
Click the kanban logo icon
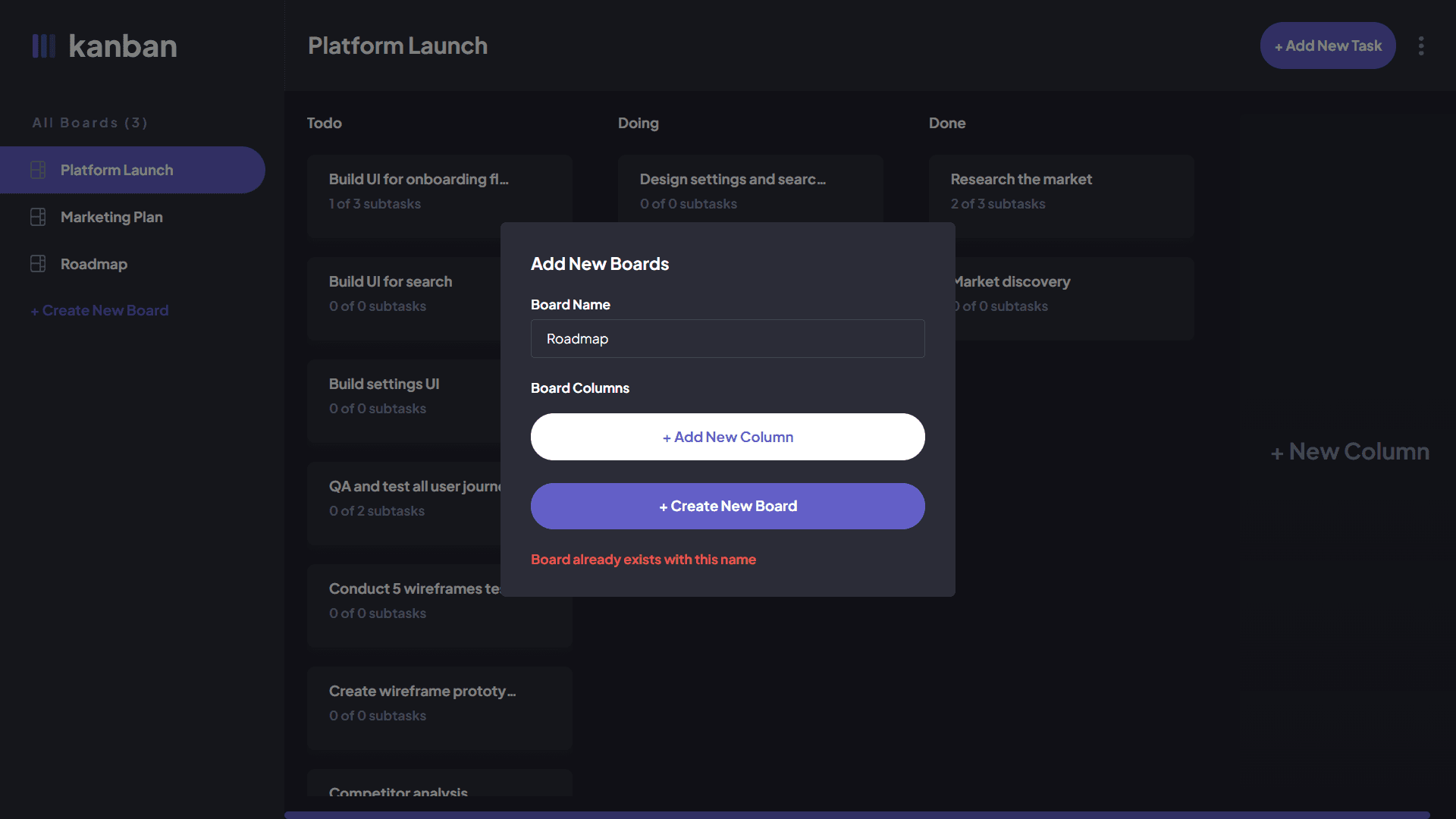43,46
